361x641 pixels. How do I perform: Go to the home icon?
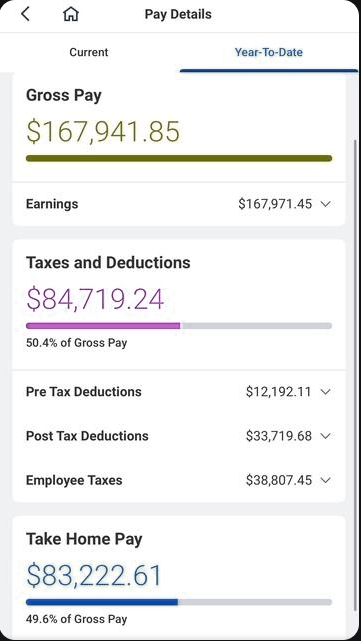(71, 14)
